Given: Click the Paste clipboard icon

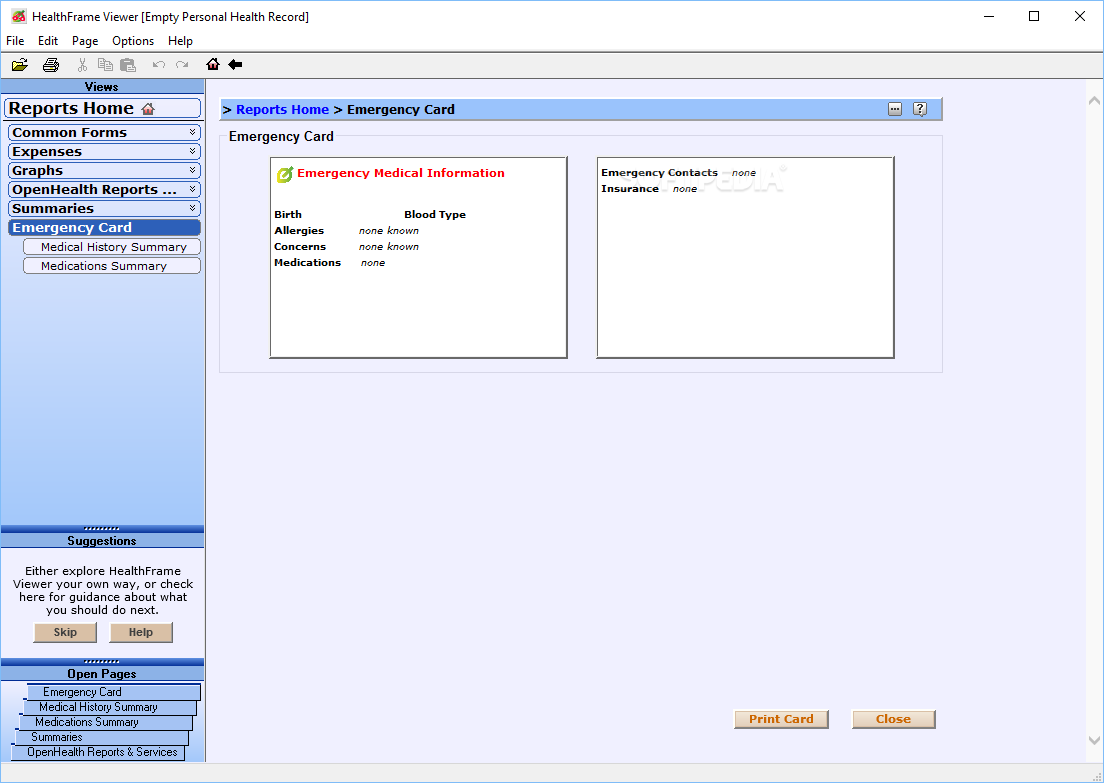Looking at the screenshot, I should (127, 65).
